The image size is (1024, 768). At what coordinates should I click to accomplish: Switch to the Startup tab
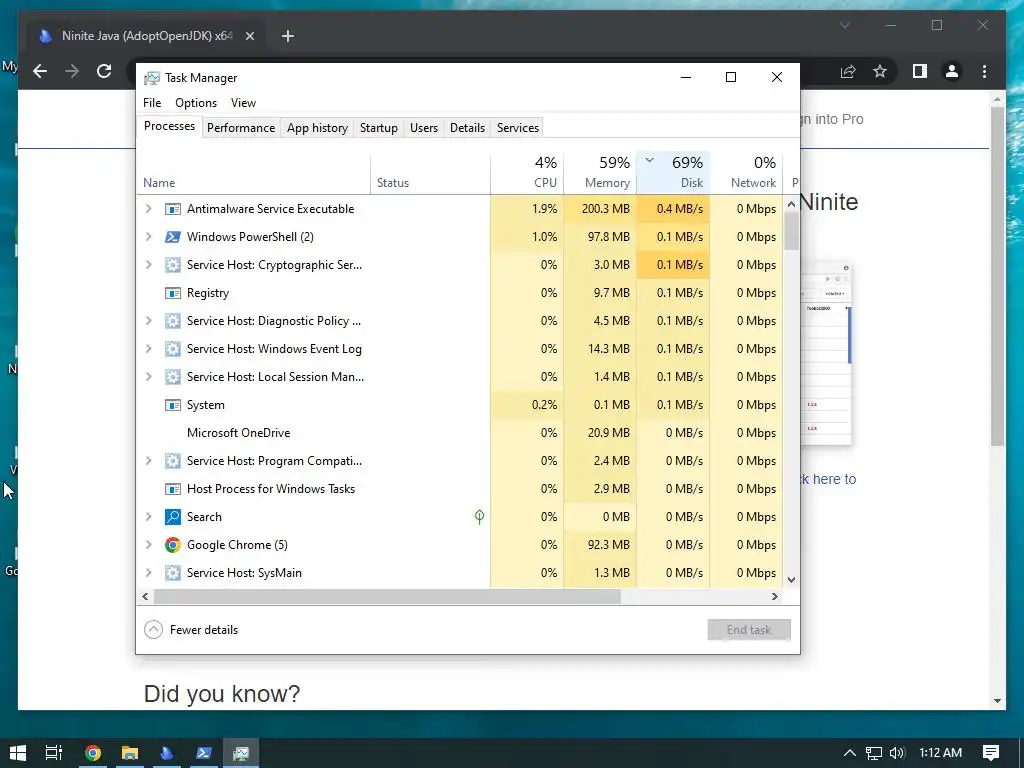(379, 128)
